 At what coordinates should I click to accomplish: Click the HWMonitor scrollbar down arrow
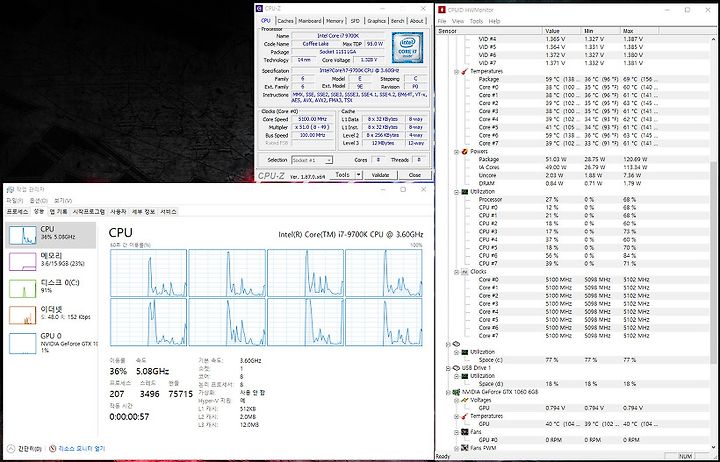713,447
